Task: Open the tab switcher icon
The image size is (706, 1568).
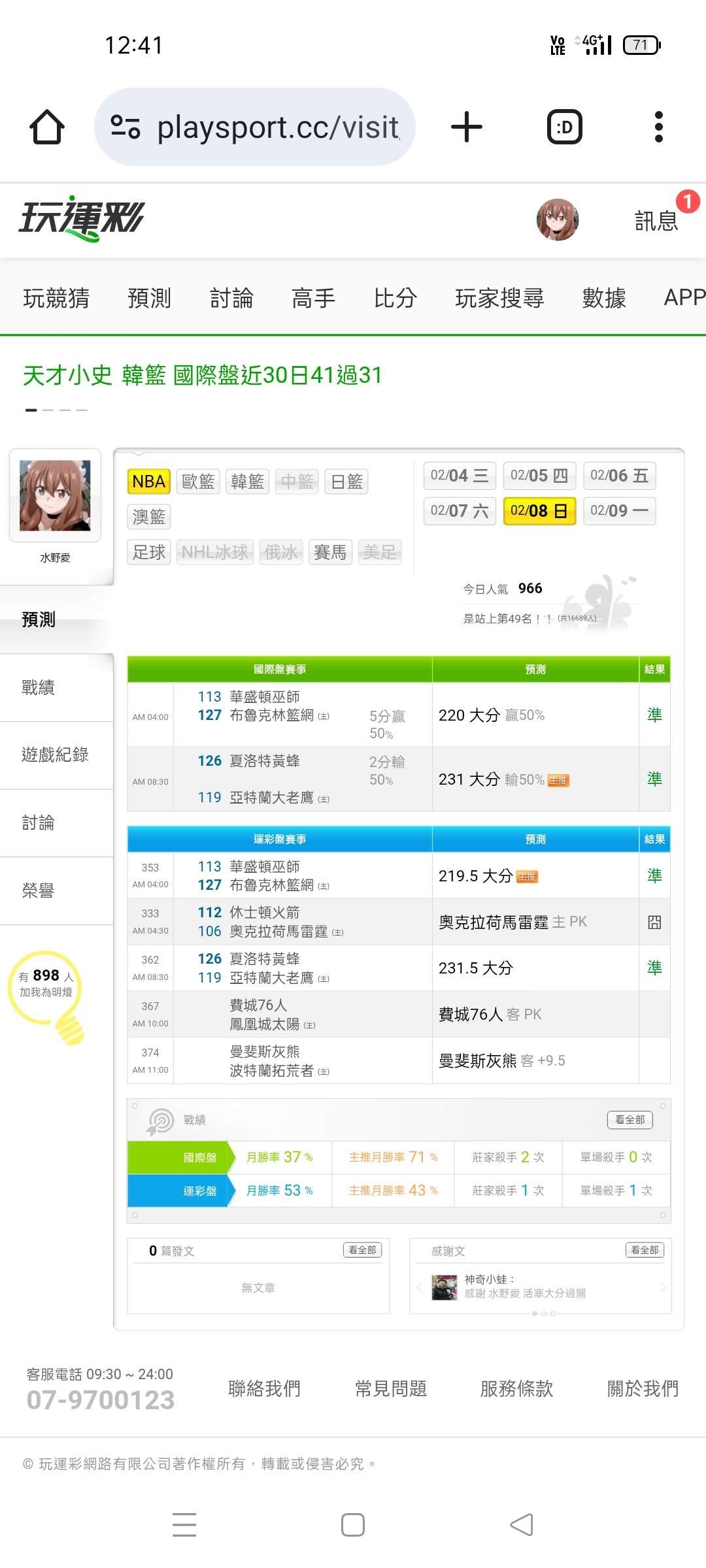Action: (564, 127)
